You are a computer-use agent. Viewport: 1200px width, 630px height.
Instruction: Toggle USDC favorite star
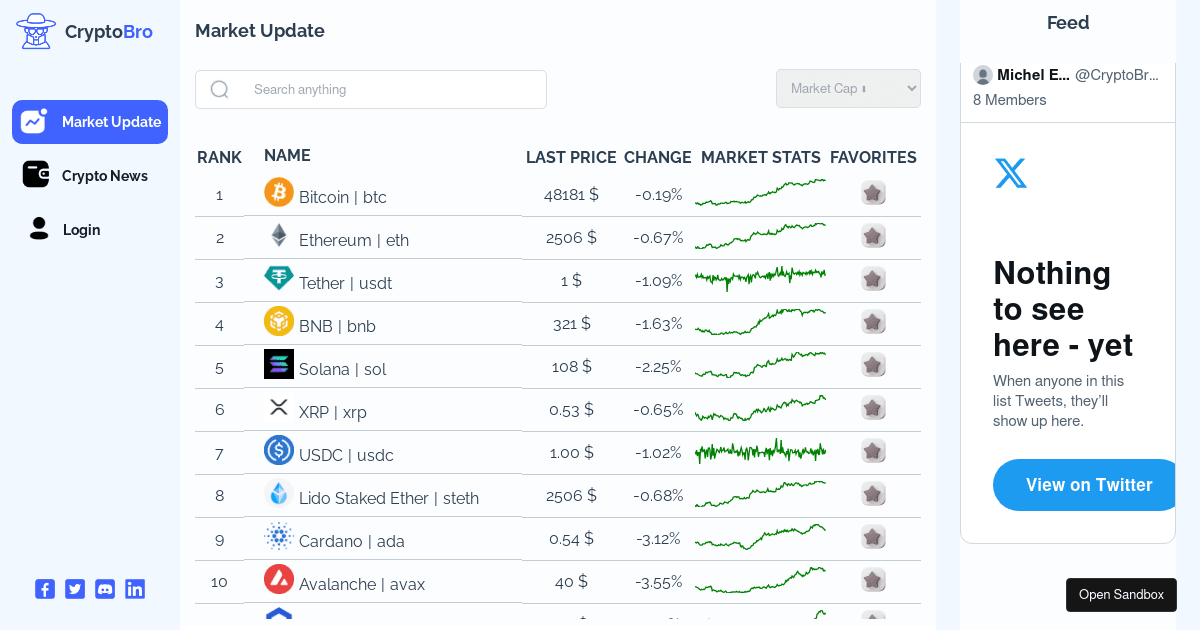873,451
